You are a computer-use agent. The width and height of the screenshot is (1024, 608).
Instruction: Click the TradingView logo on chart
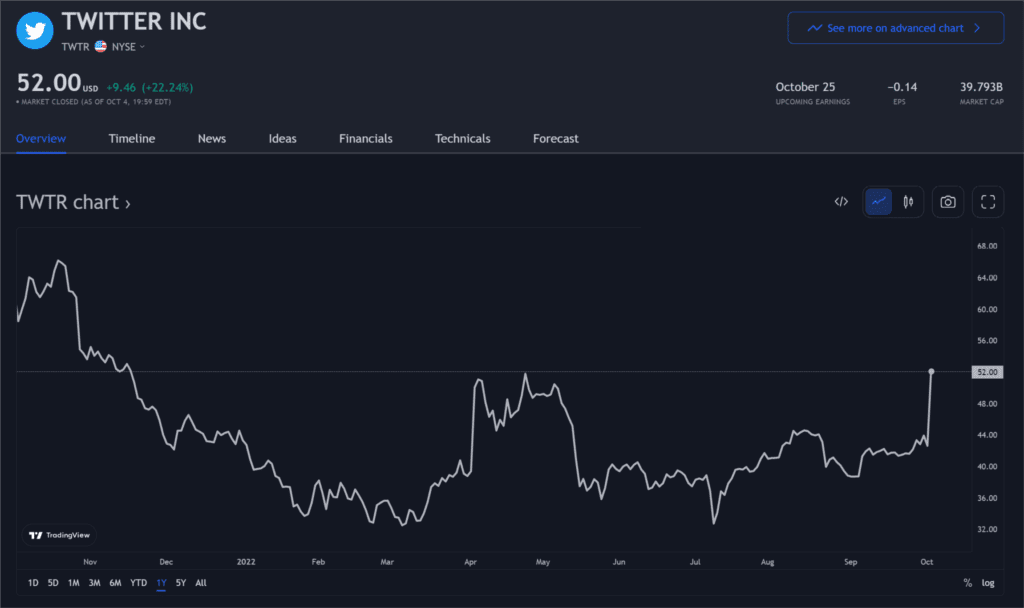pyautogui.click(x=59, y=535)
